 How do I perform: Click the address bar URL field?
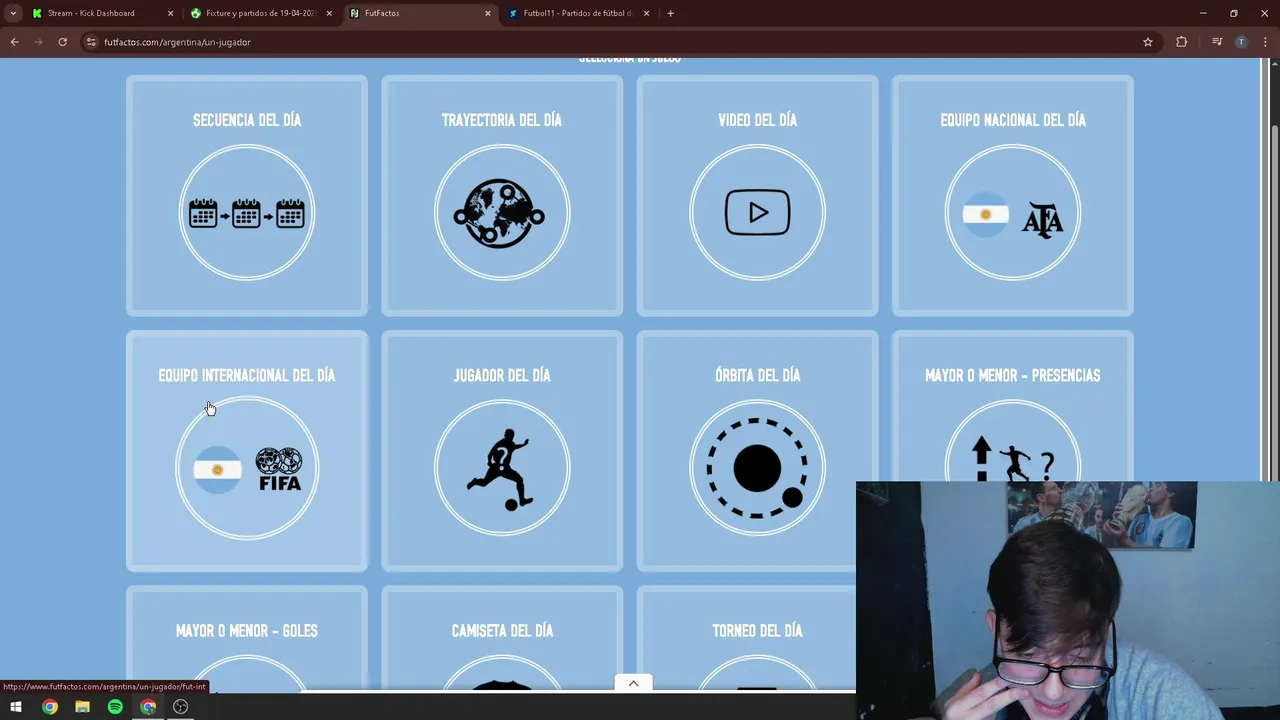(x=620, y=42)
